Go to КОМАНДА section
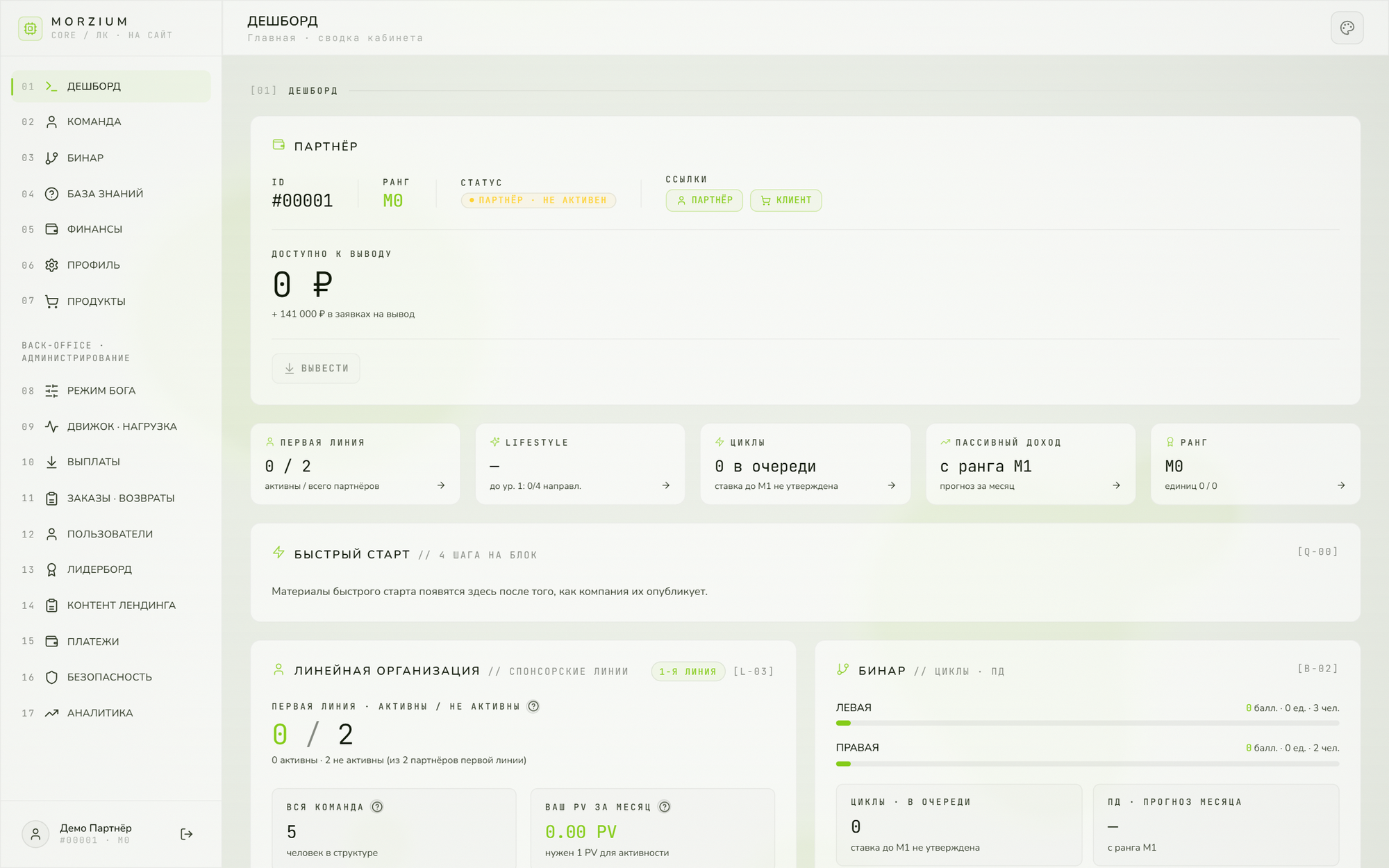1389x868 pixels. click(111, 122)
